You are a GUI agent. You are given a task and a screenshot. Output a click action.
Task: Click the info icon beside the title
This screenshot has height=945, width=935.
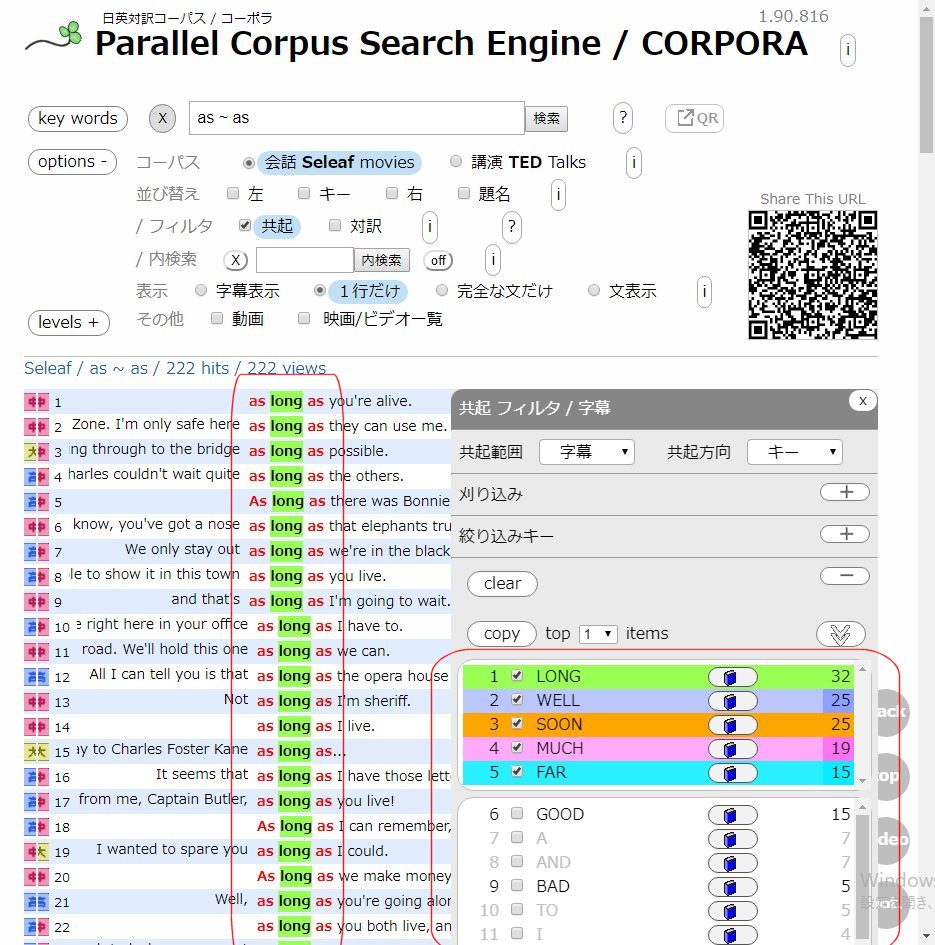[848, 49]
